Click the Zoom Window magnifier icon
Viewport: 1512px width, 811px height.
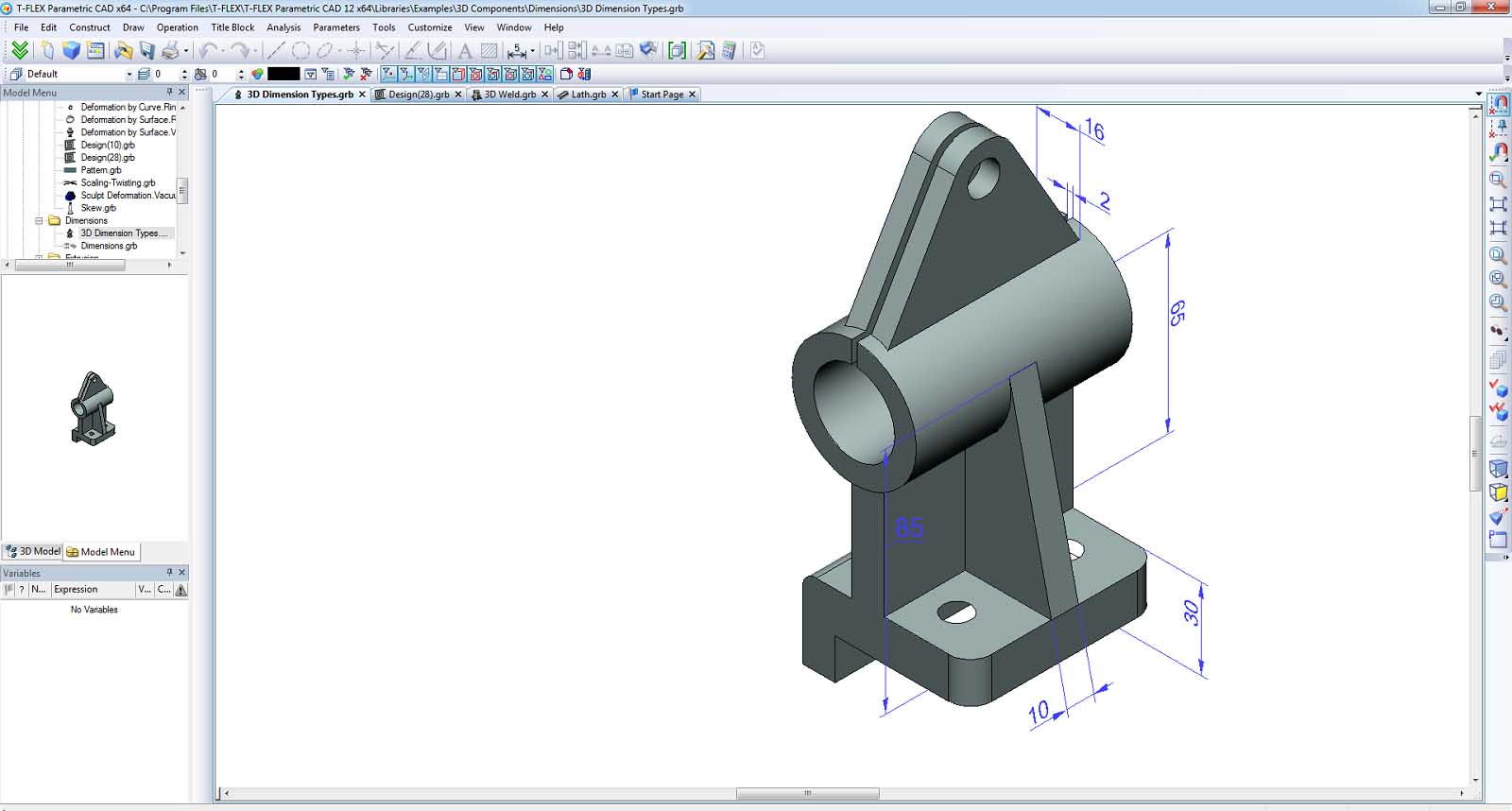pyautogui.click(x=1499, y=180)
